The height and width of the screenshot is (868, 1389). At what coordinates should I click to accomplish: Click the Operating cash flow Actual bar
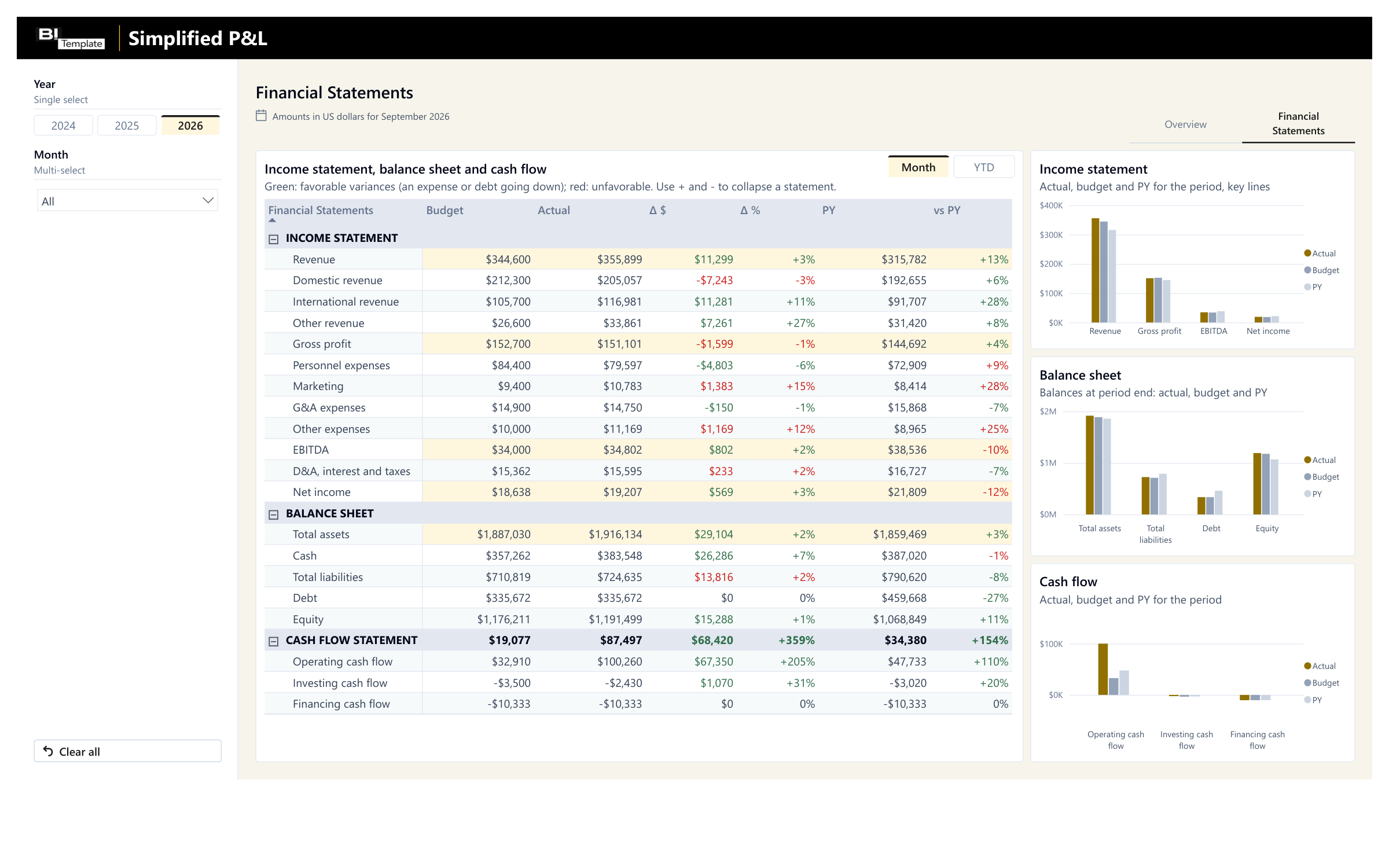coord(1103,669)
